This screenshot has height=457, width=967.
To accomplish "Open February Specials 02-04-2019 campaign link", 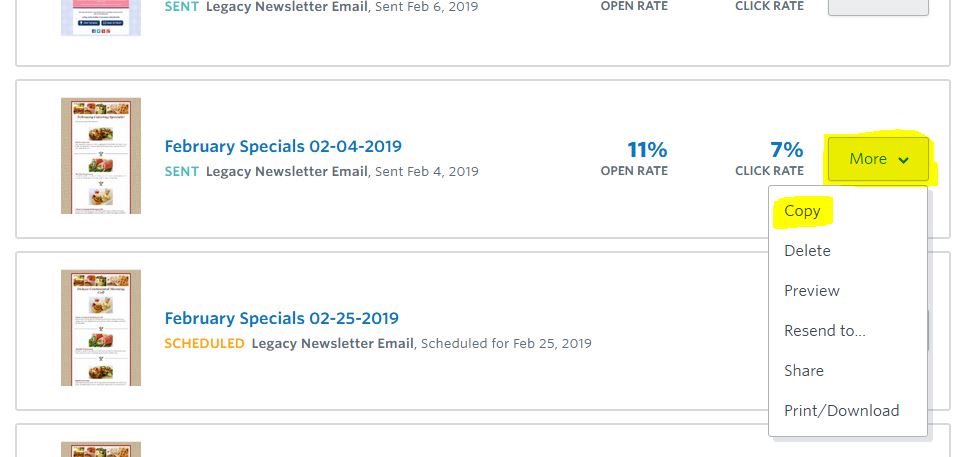I will pyautogui.click(x=283, y=147).
